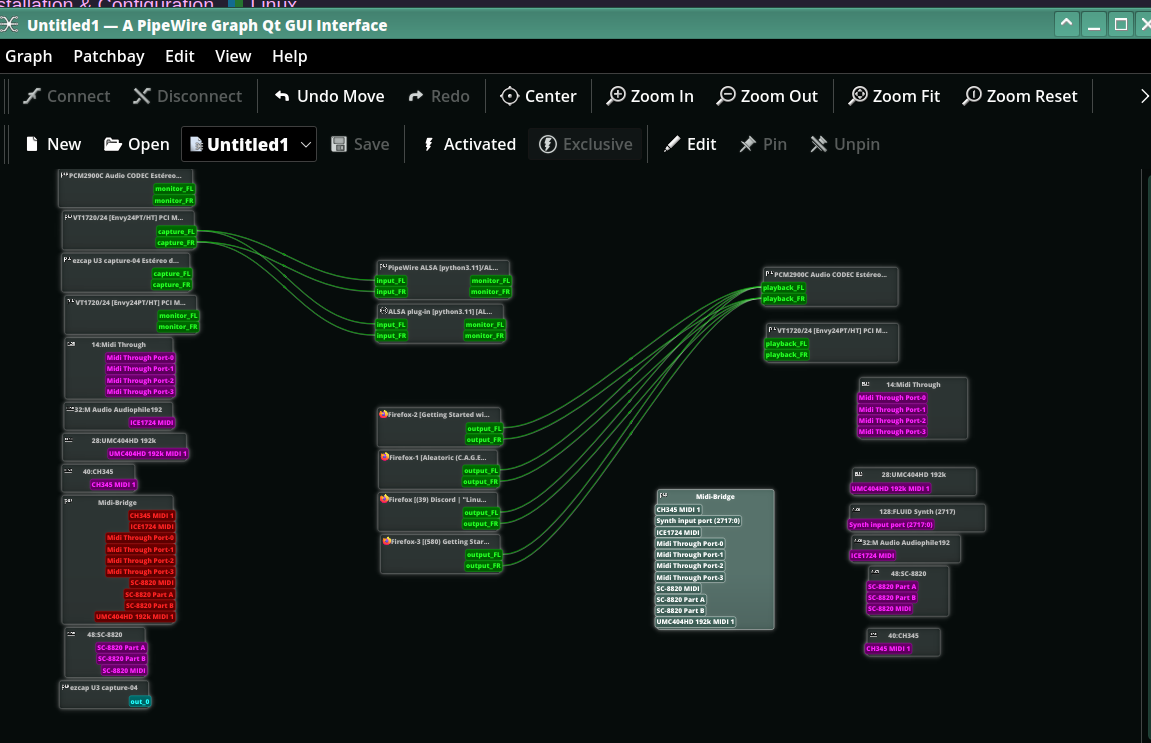Open the View menu
Screen dimensions: 1151x743
233,57
